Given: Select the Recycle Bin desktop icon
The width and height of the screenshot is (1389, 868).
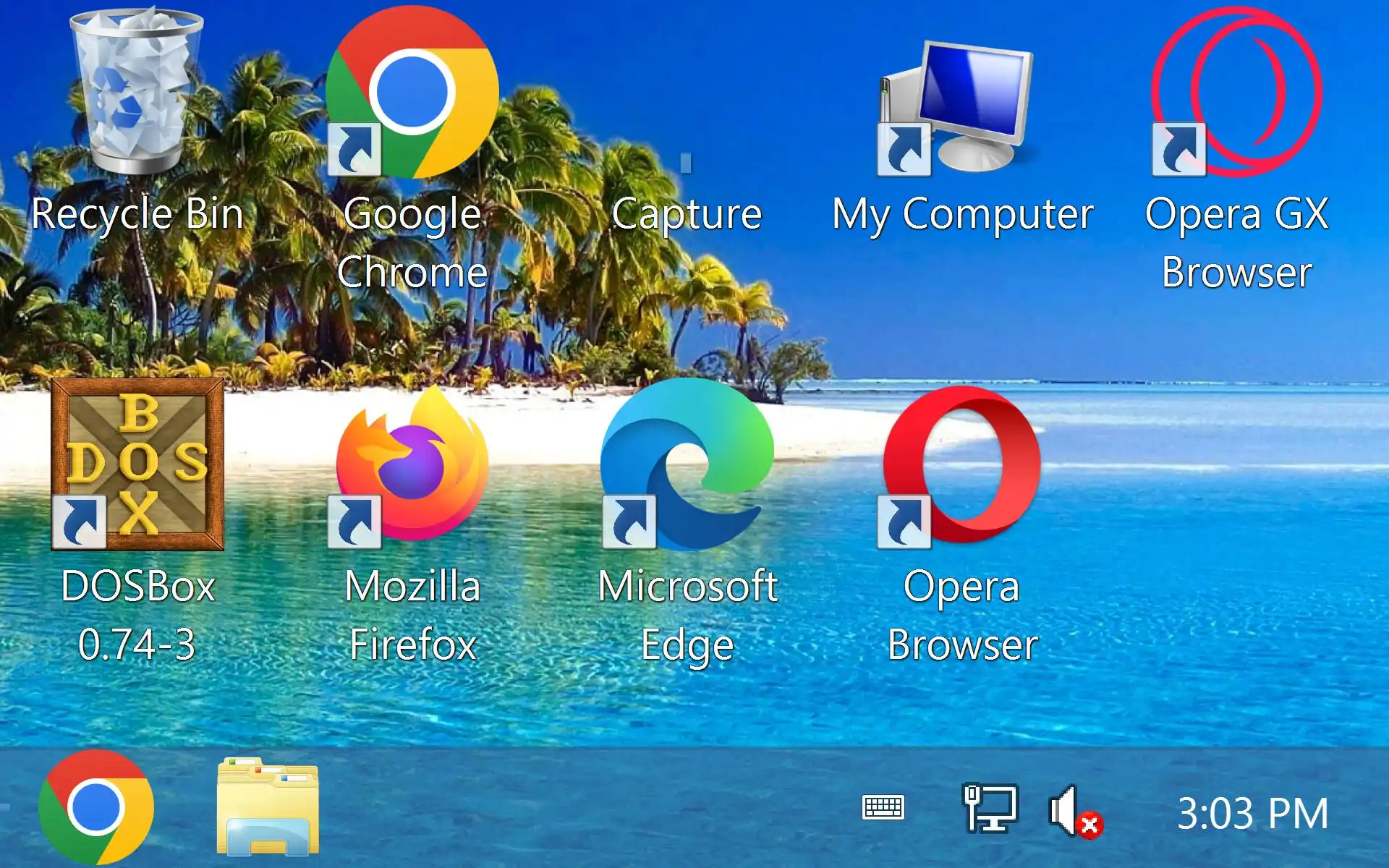Looking at the screenshot, I should pyautogui.click(x=136, y=90).
